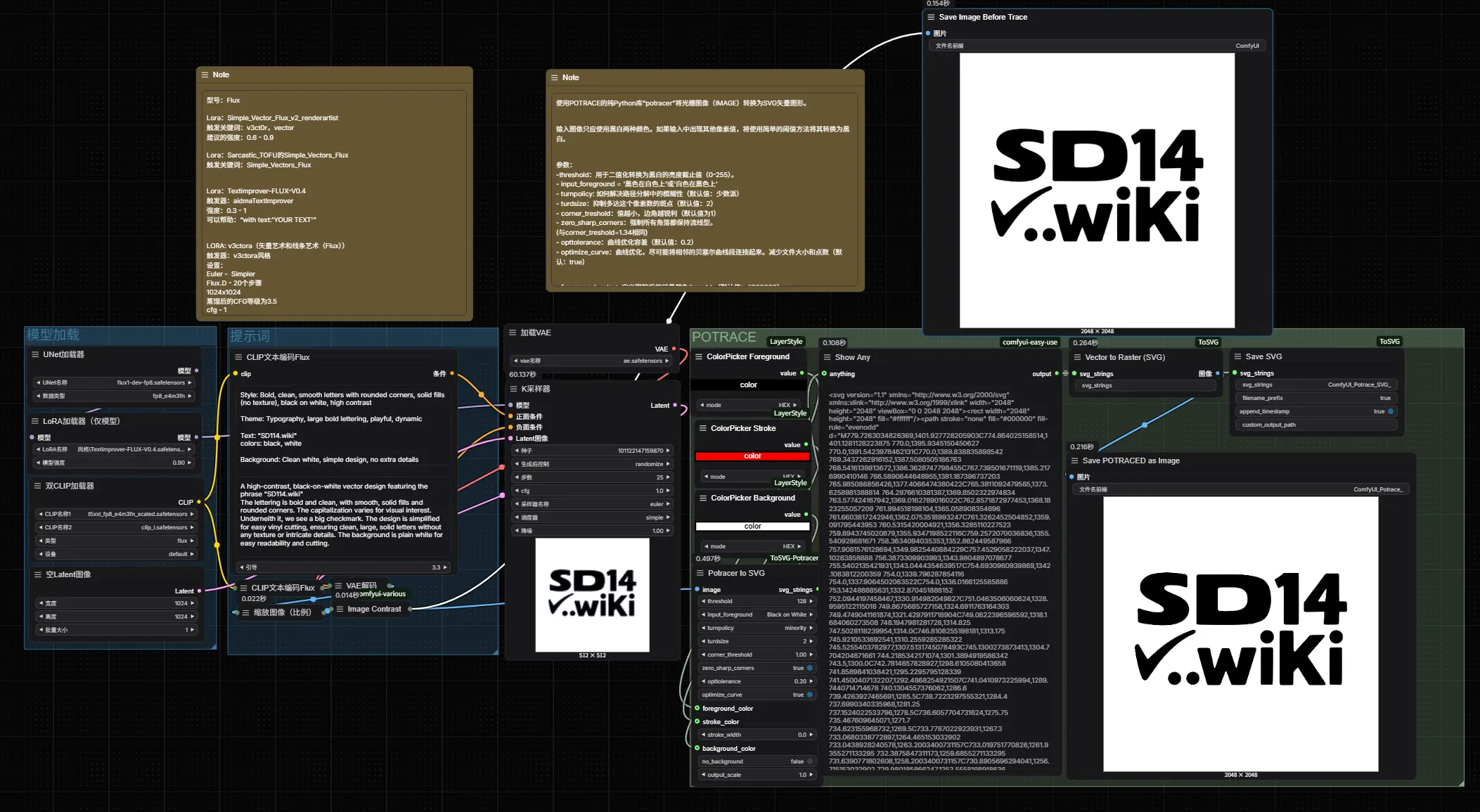Click the menu icon of collapsed Image Contrast node
Viewport: 1480px width, 812px height.
coord(340,609)
